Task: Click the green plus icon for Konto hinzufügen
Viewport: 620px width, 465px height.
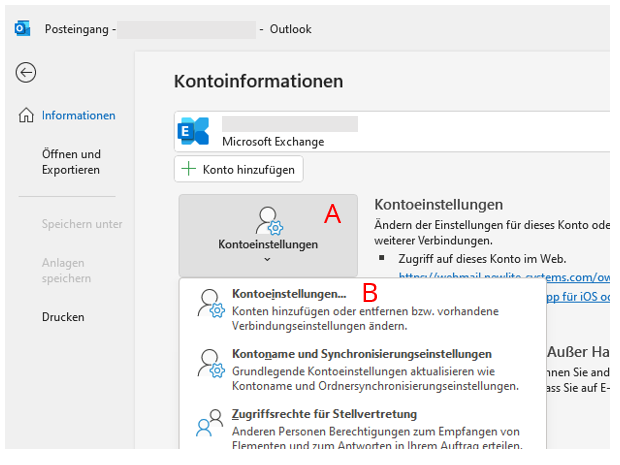Action: (x=189, y=169)
